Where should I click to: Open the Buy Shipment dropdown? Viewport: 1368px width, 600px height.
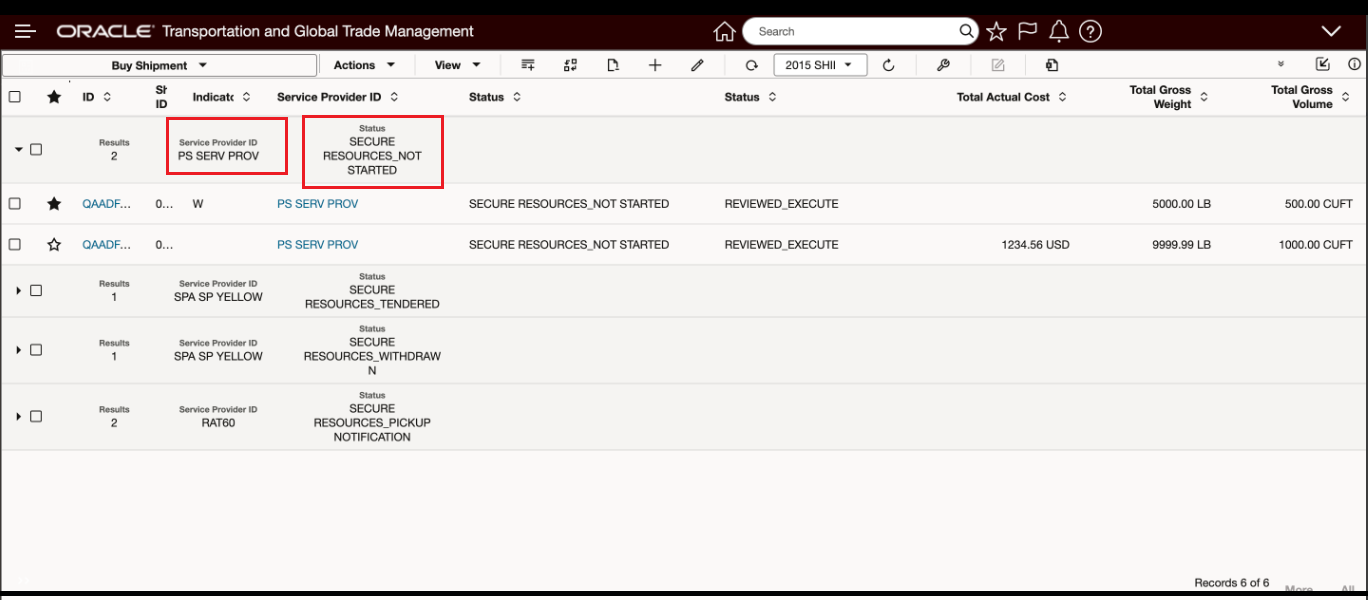(x=159, y=65)
